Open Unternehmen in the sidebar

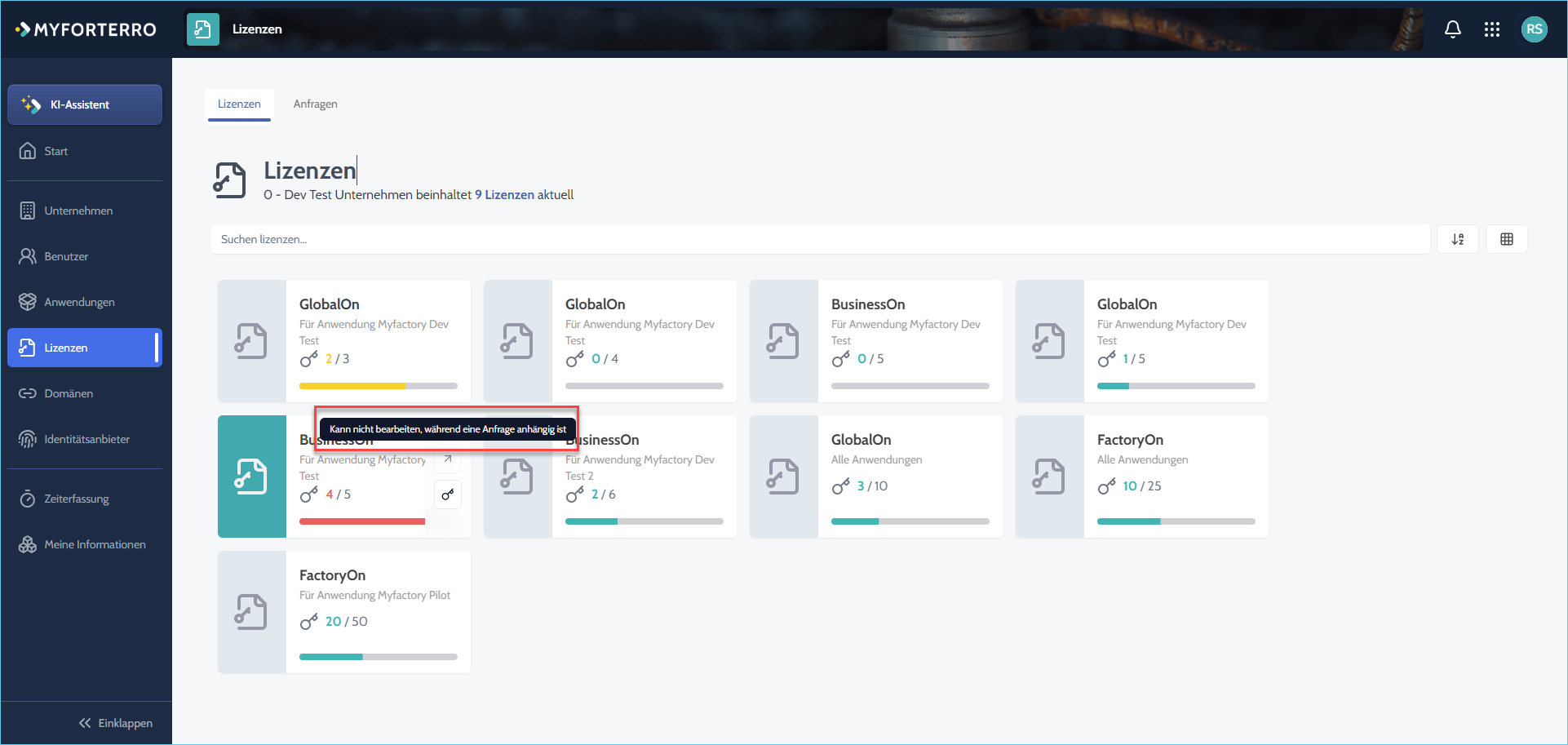pyautogui.click(x=85, y=211)
